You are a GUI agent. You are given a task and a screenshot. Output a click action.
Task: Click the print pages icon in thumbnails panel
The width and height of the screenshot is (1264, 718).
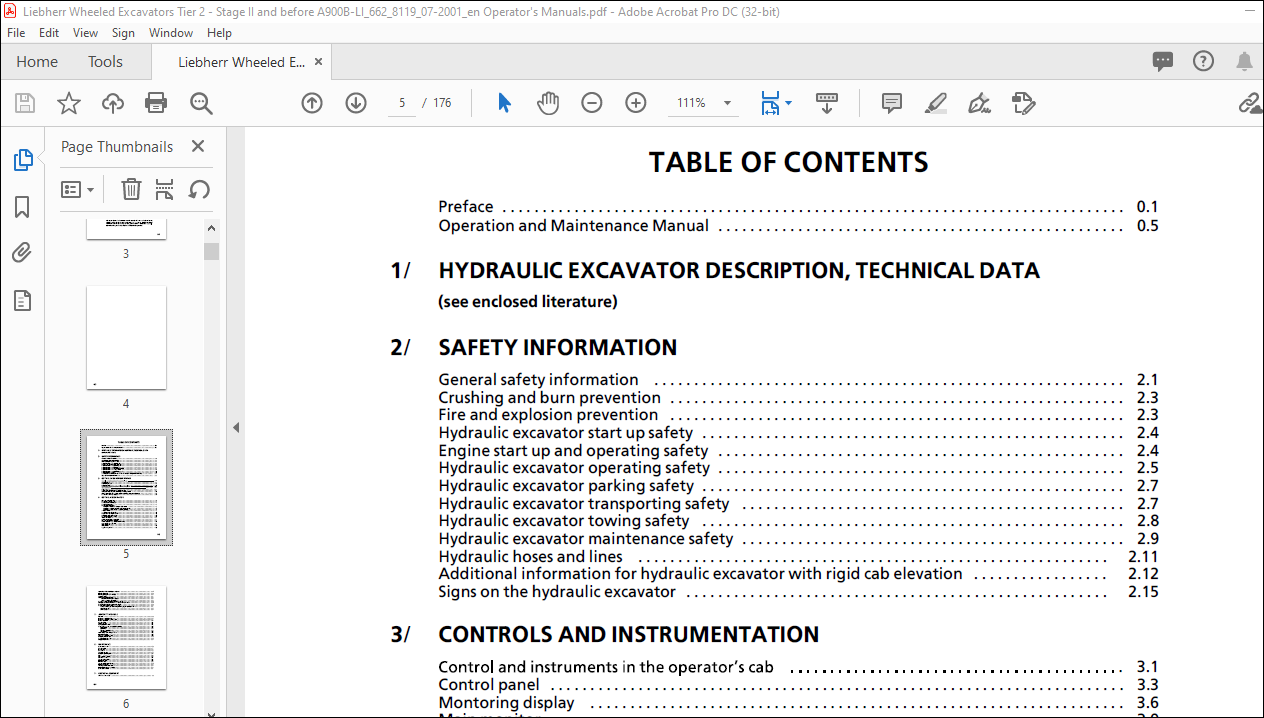[x=165, y=189]
